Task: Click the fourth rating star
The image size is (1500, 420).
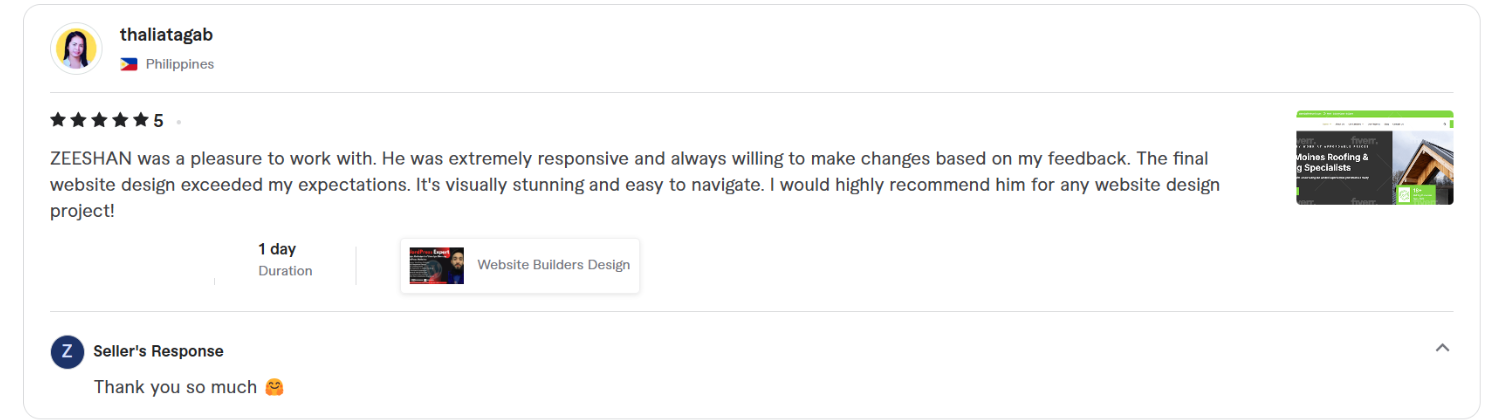Action: (119, 120)
